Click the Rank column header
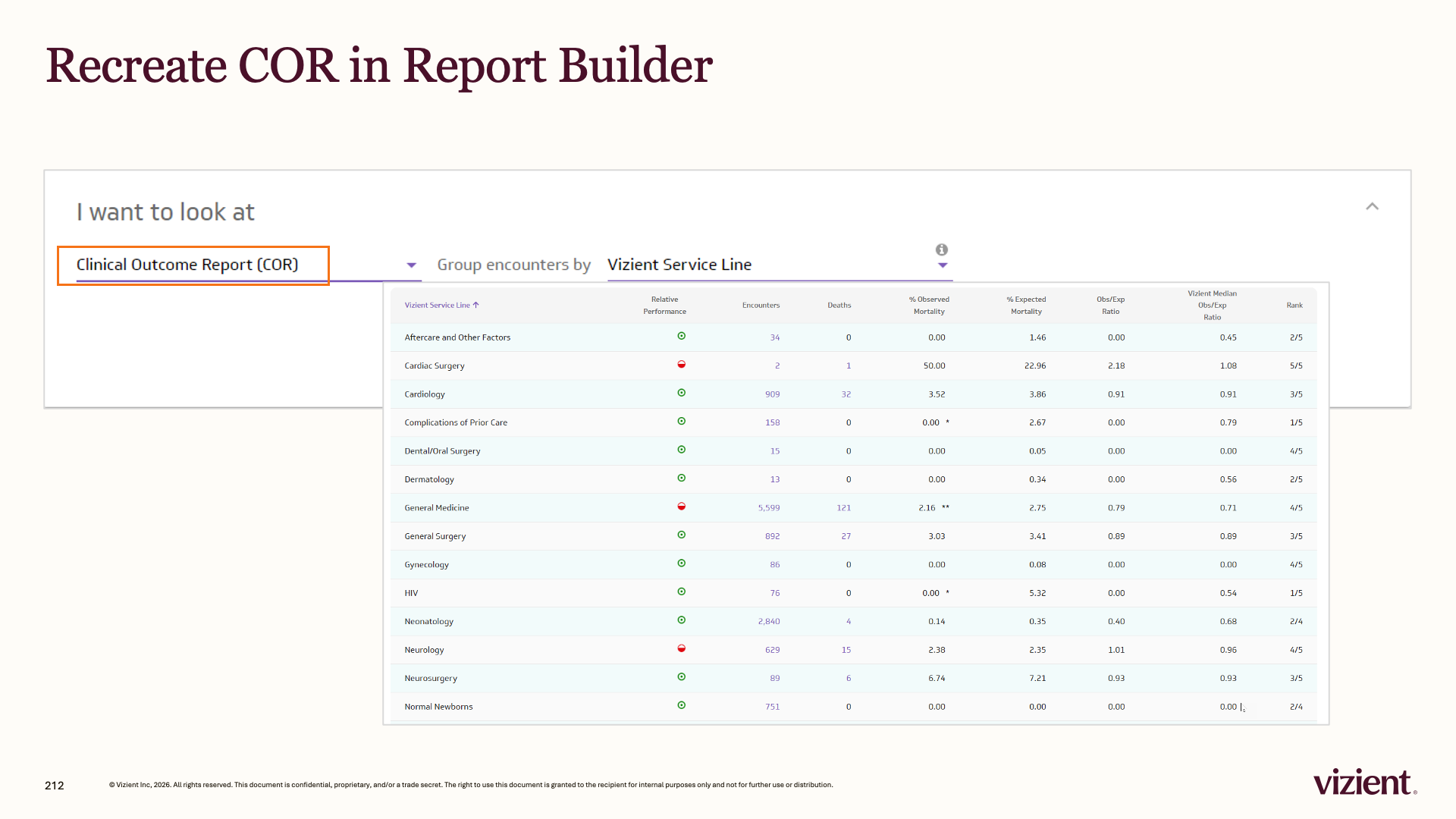Screen dimensions: 1456x819 click(1294, 306)
